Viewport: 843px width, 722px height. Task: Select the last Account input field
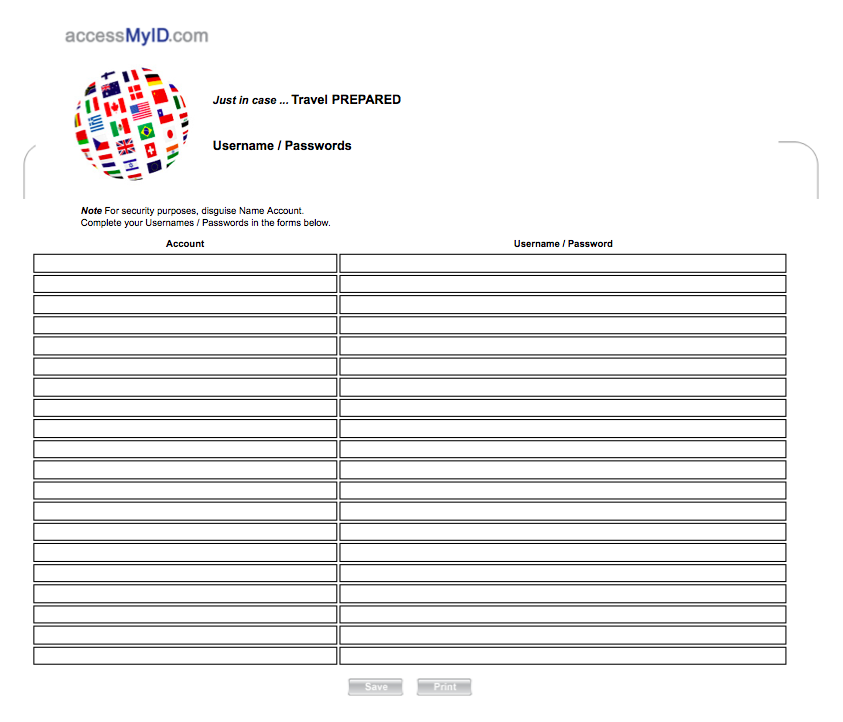pos(185,656)
